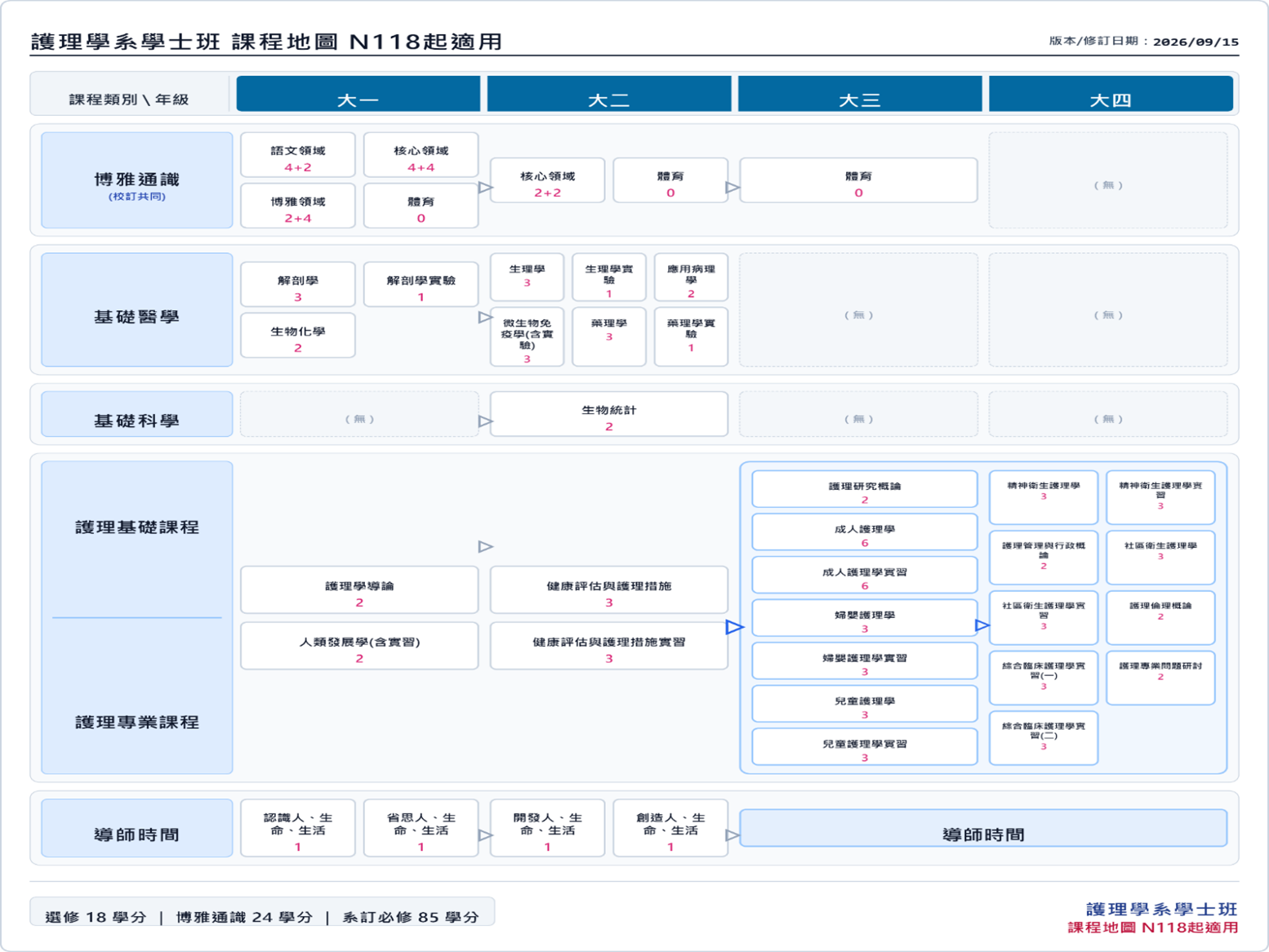This screenshot has height=952, width=1269.
Task: Select the 解剖學實驗 course card
Action: tap(421, 285)
